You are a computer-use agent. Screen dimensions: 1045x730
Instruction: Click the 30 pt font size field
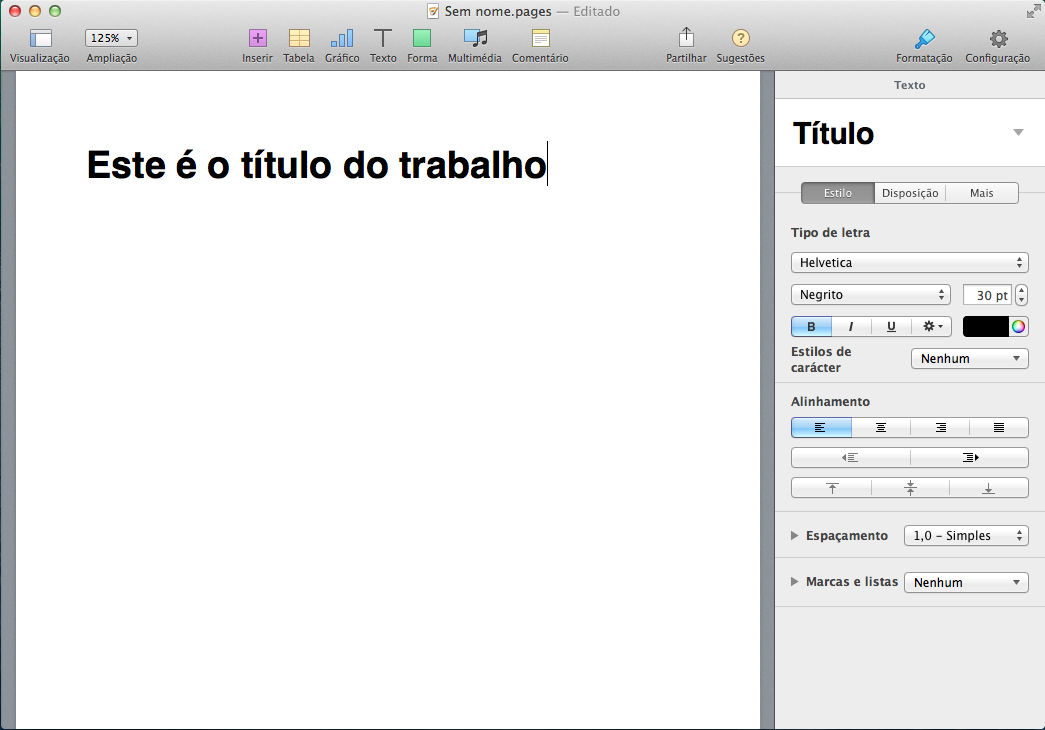[988, 295]
